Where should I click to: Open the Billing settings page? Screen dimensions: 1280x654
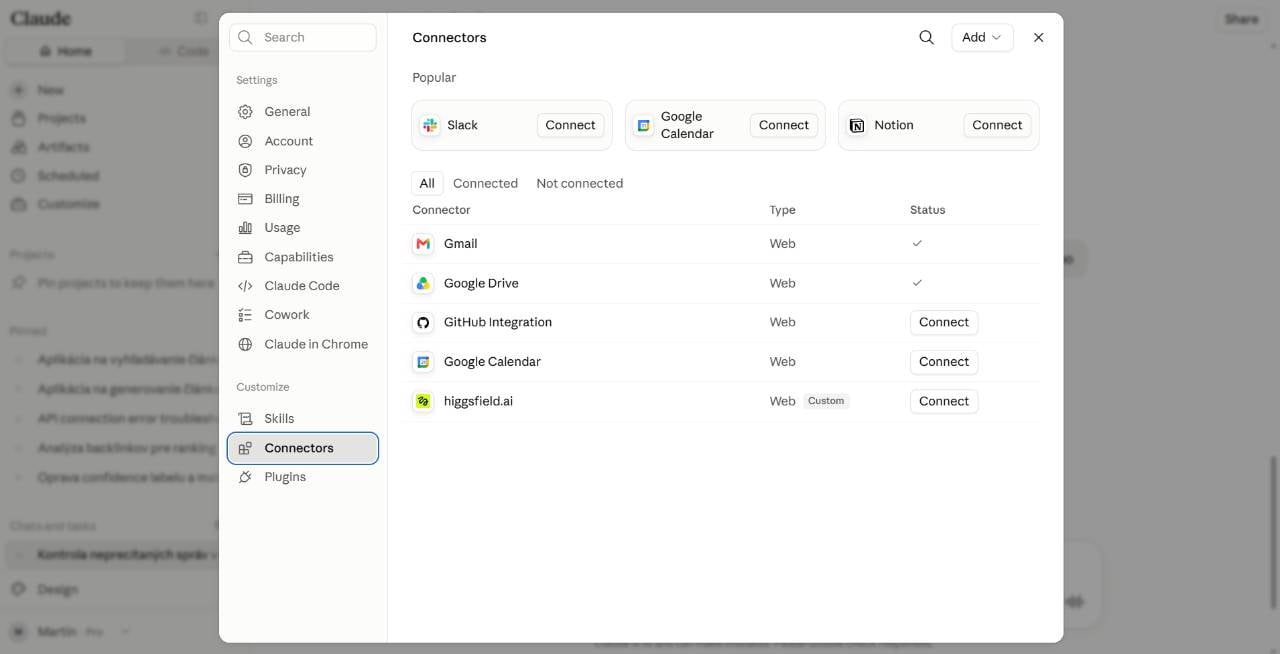point(302,199)
